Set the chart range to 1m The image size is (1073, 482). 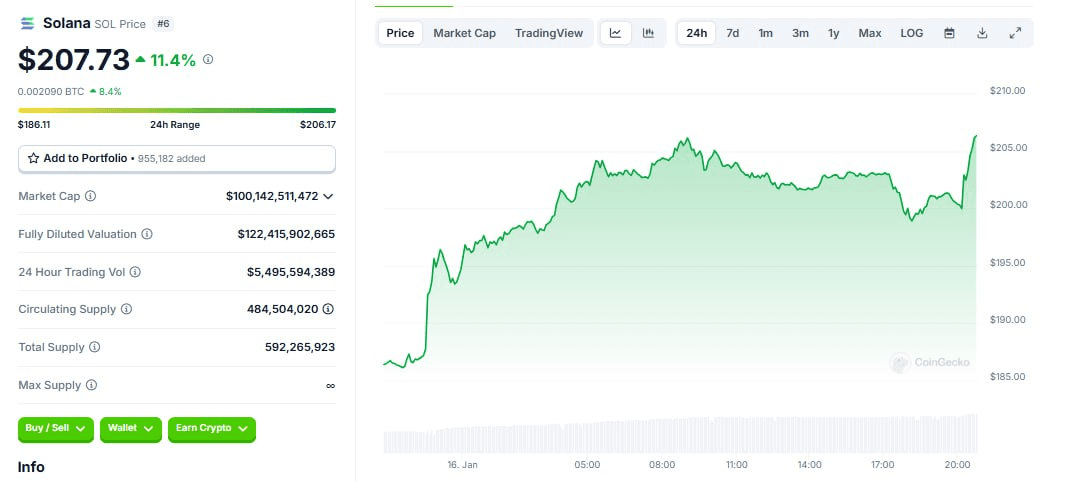coord(765,33)
